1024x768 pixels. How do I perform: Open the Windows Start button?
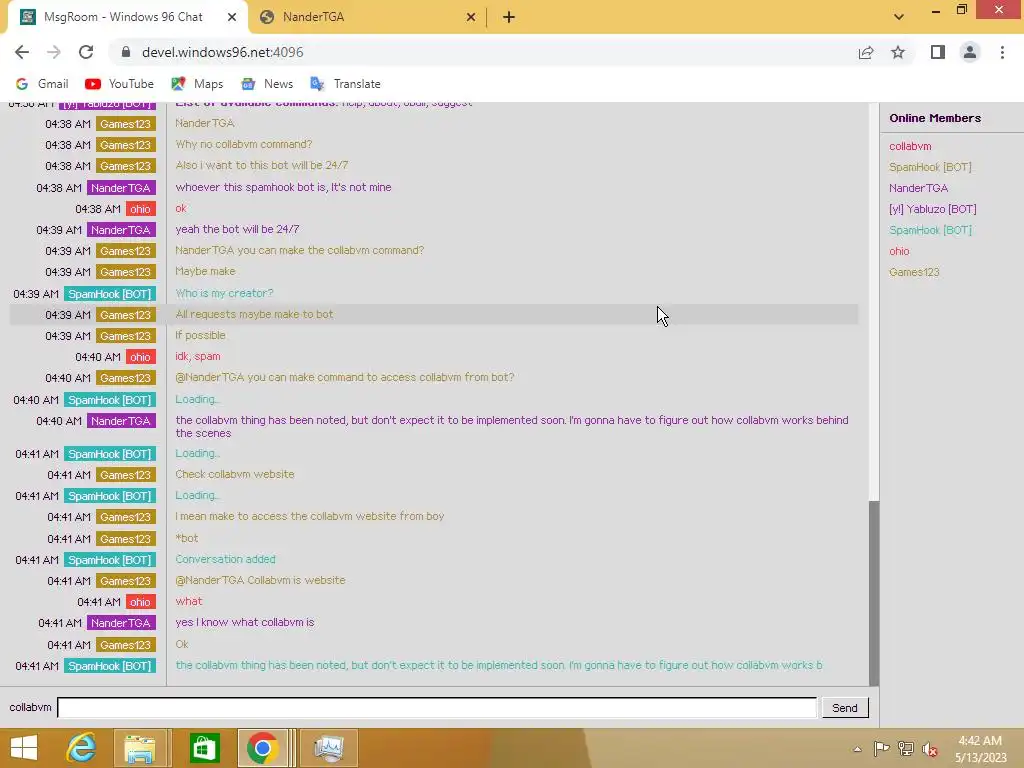24,748
